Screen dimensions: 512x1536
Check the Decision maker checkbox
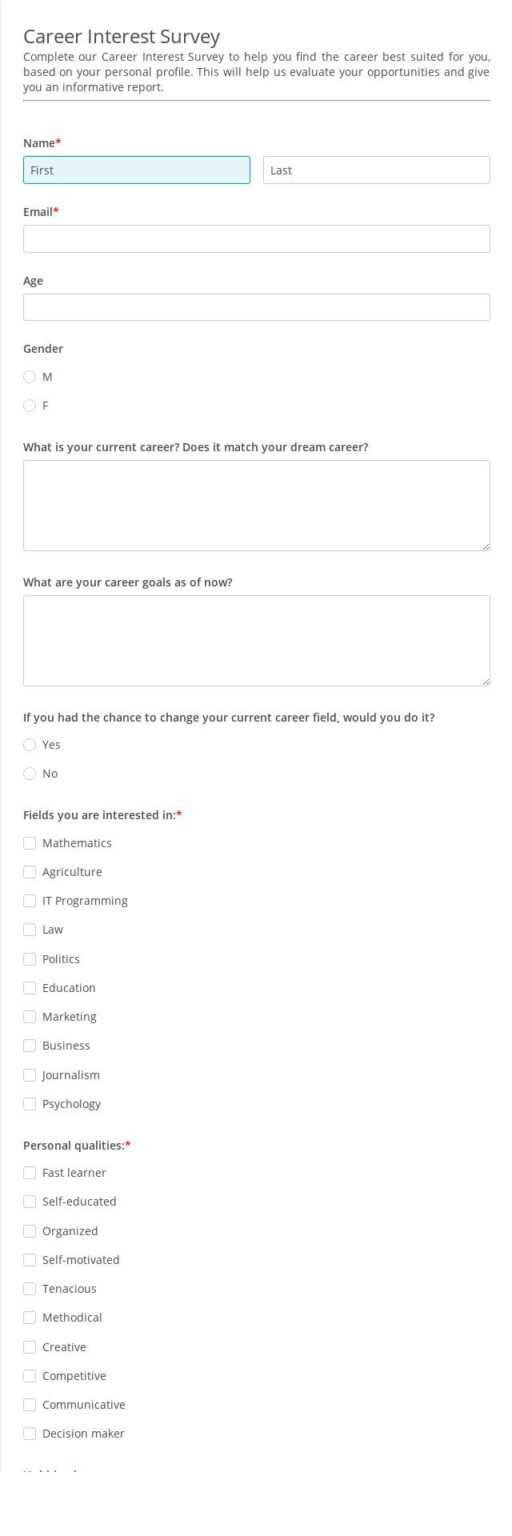(30, 1434)
